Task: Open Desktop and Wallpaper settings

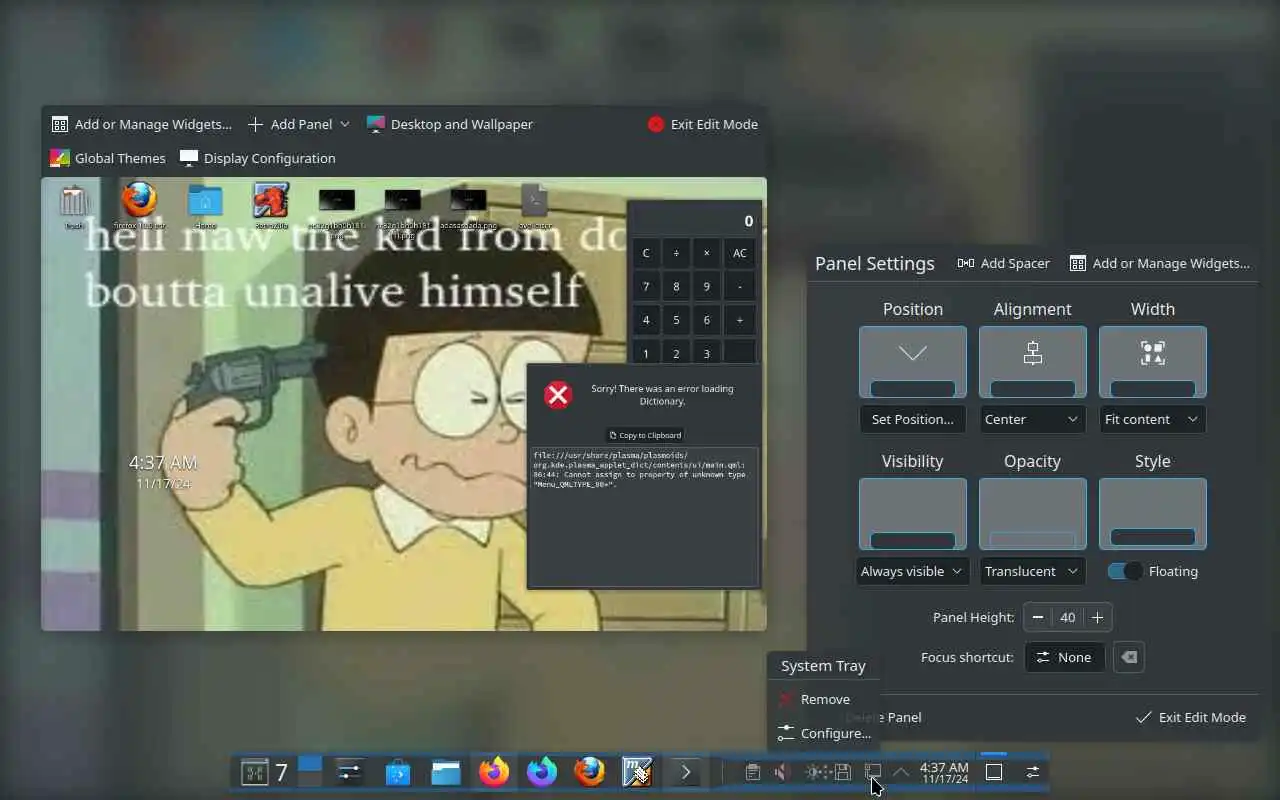Action: tap(450, 124)
